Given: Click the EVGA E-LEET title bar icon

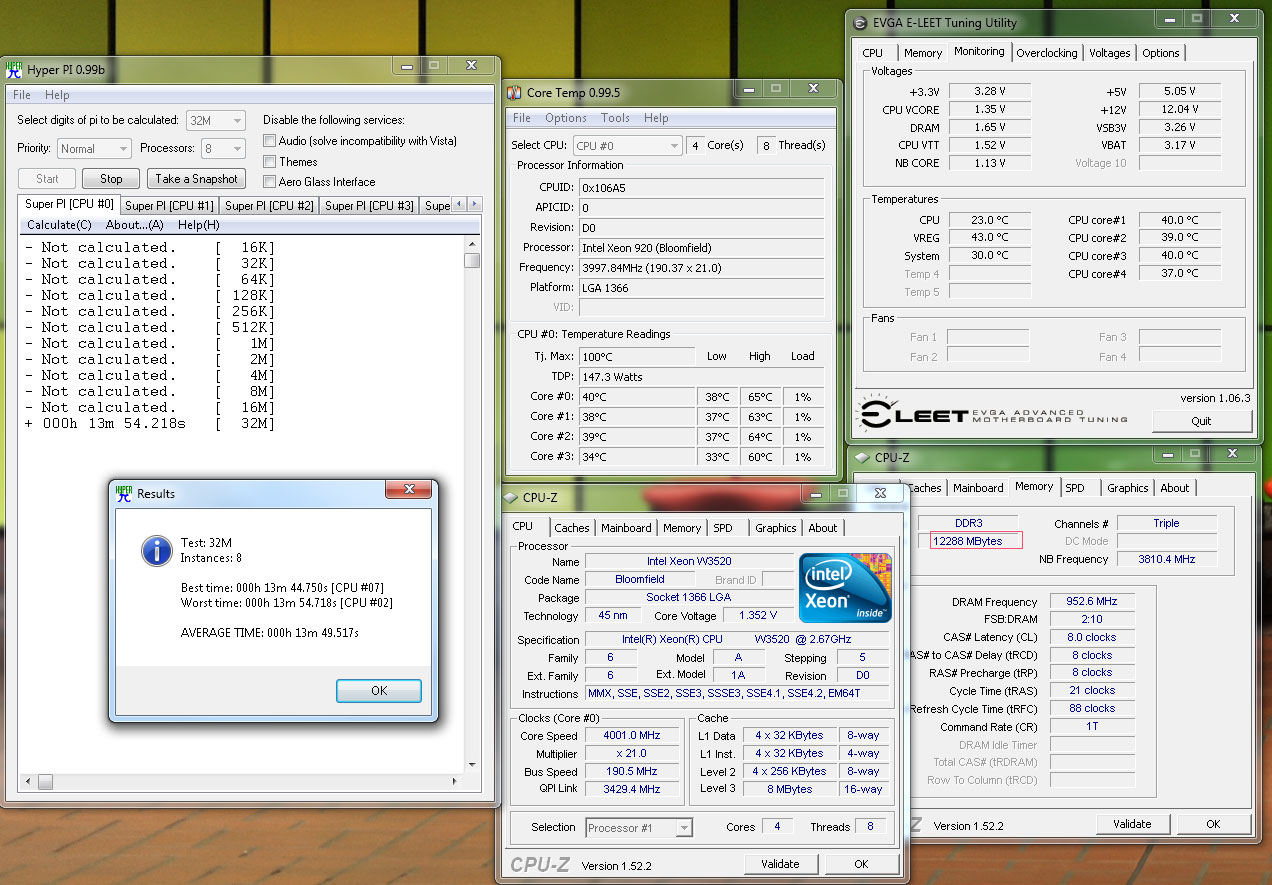Looking at the screenshot, I should [x=861, y=23].
